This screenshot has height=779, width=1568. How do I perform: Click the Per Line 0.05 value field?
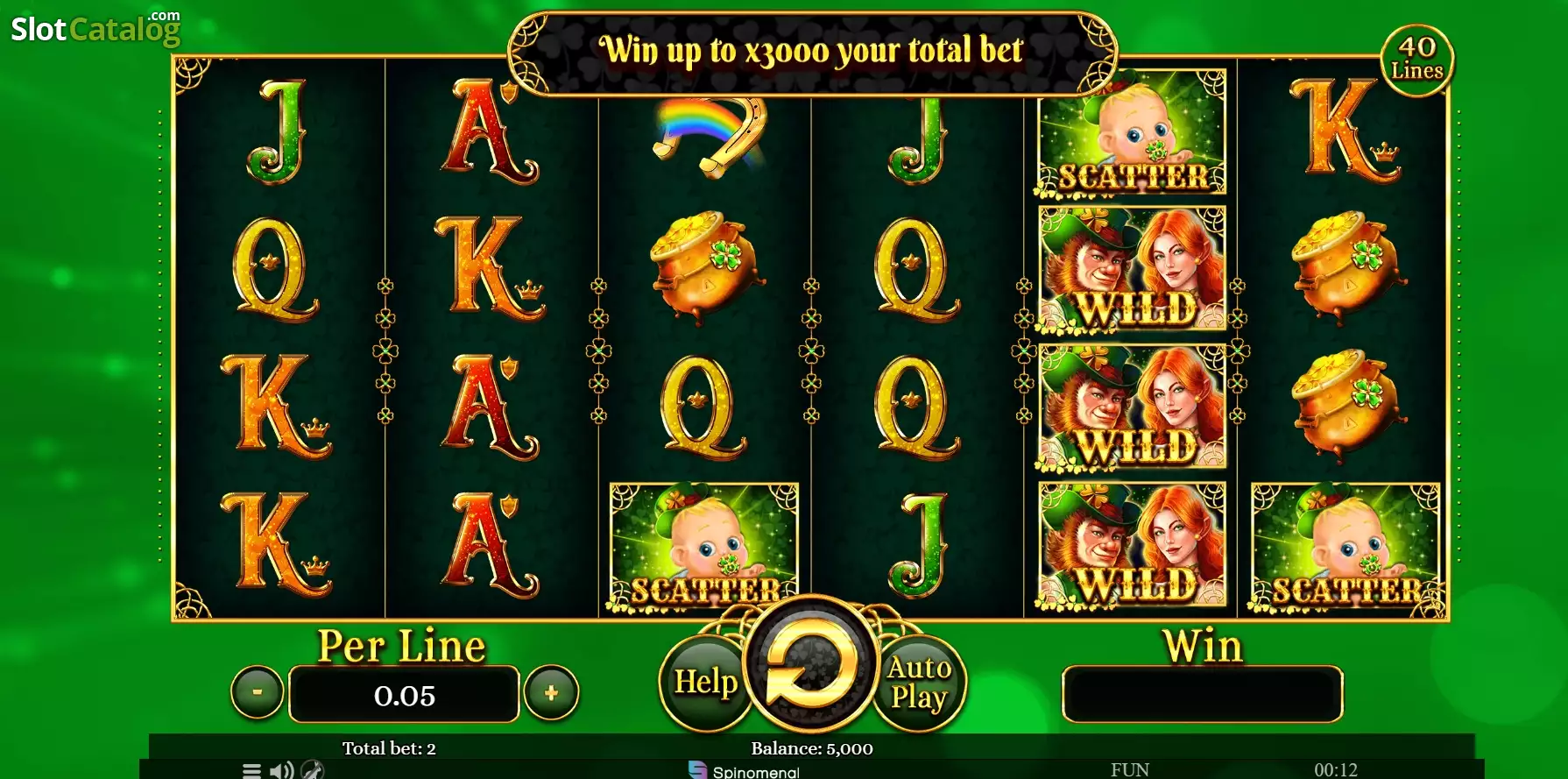pos(404,695)
